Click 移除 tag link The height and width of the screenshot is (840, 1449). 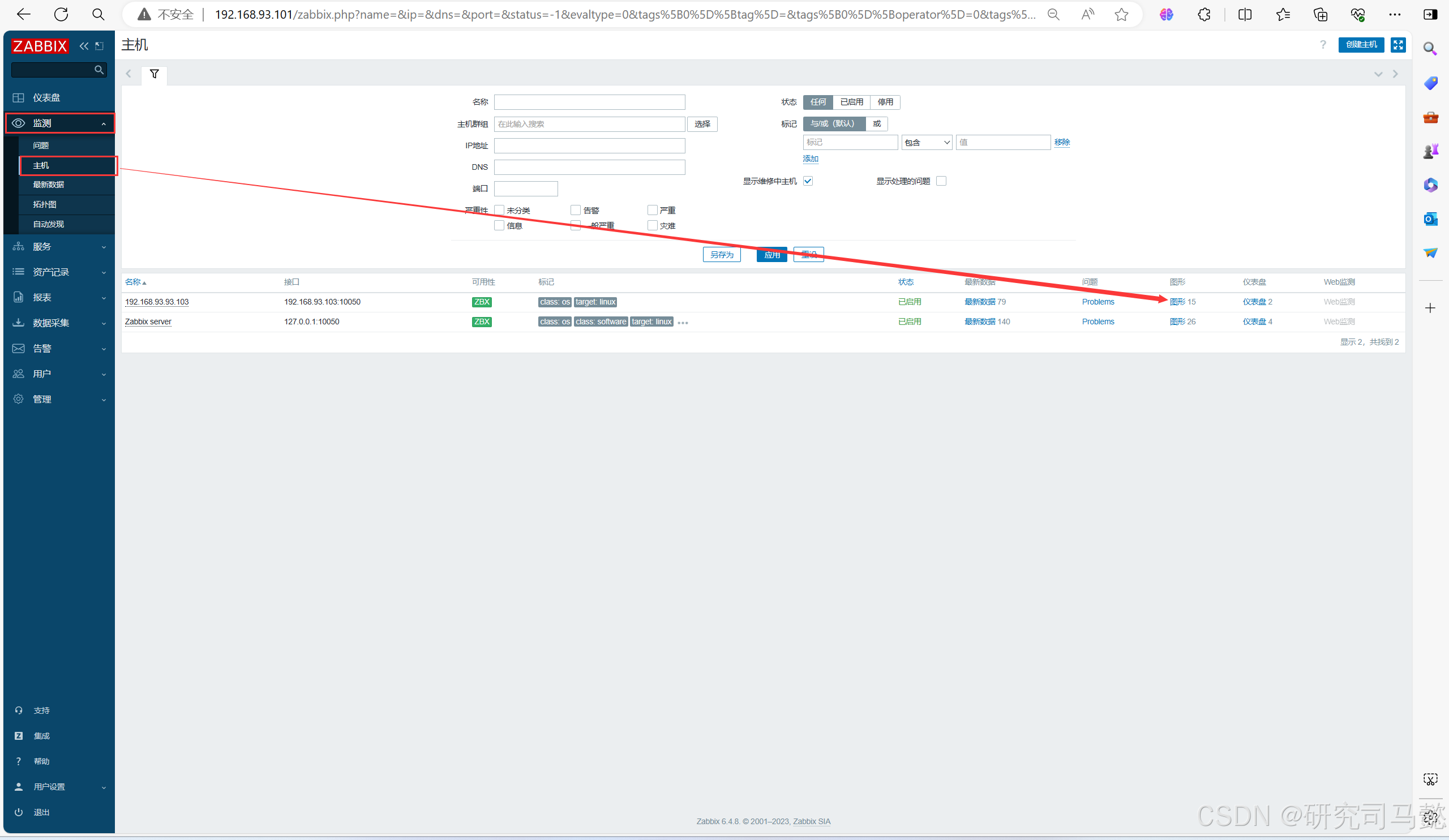(x=1062, y=142)
